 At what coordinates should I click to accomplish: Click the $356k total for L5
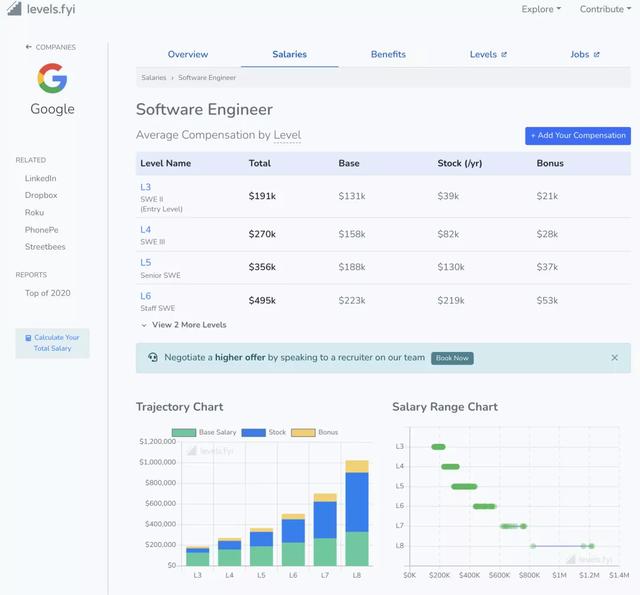coord(262,267)
